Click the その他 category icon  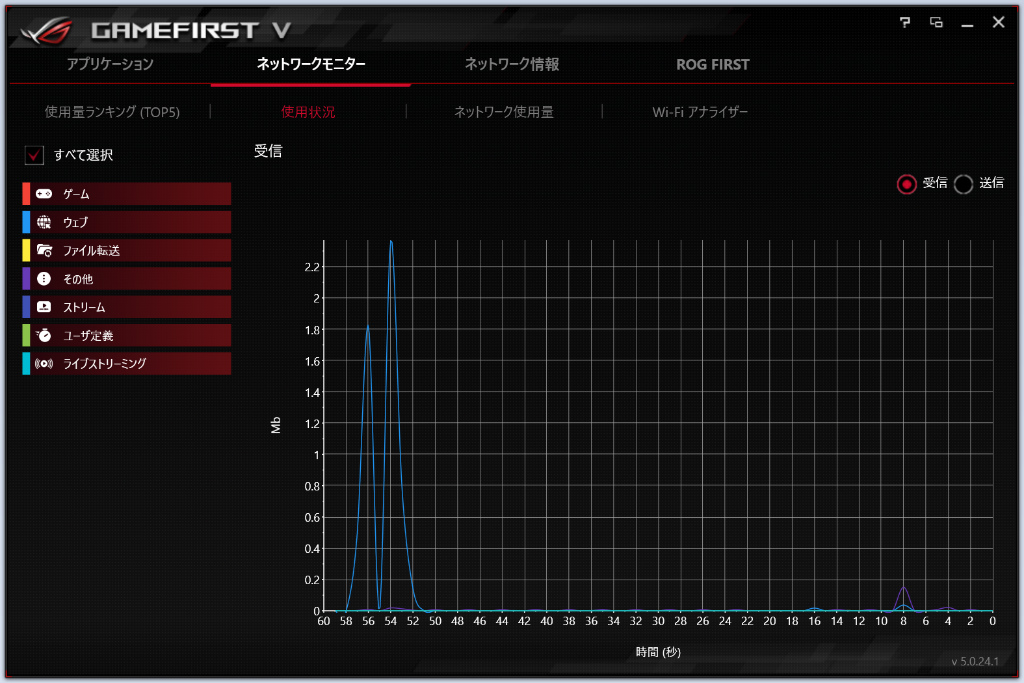pyautogui.click(x=44, y=279)
